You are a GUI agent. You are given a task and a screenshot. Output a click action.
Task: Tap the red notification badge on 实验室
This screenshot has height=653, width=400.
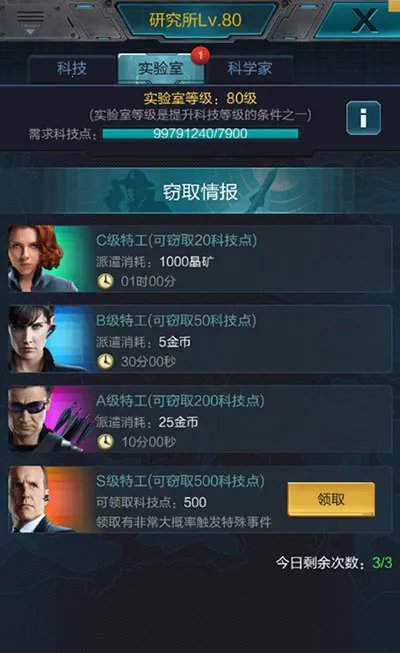coord(200,55)
